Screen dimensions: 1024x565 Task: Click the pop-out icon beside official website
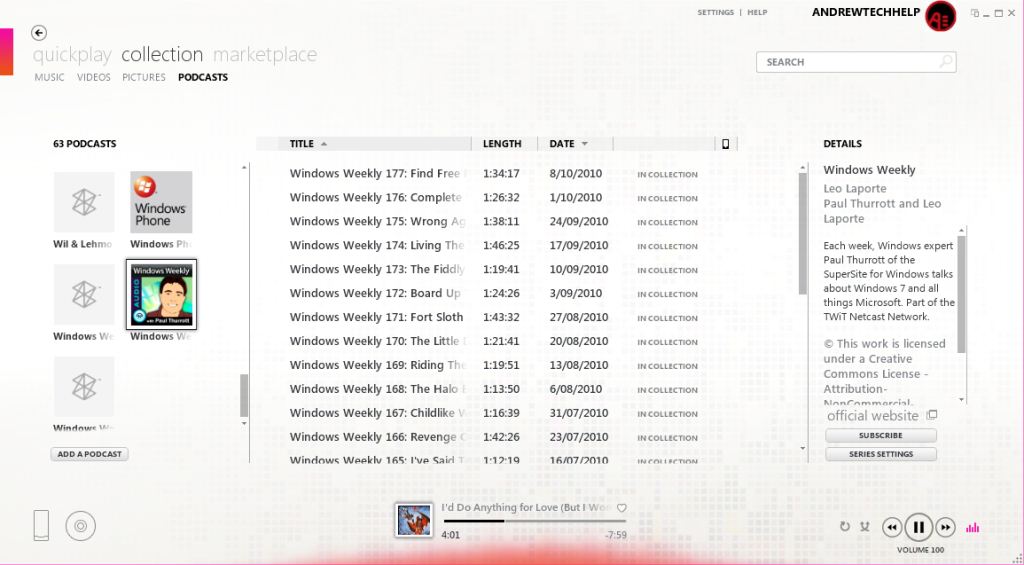(x=932, y=415)
